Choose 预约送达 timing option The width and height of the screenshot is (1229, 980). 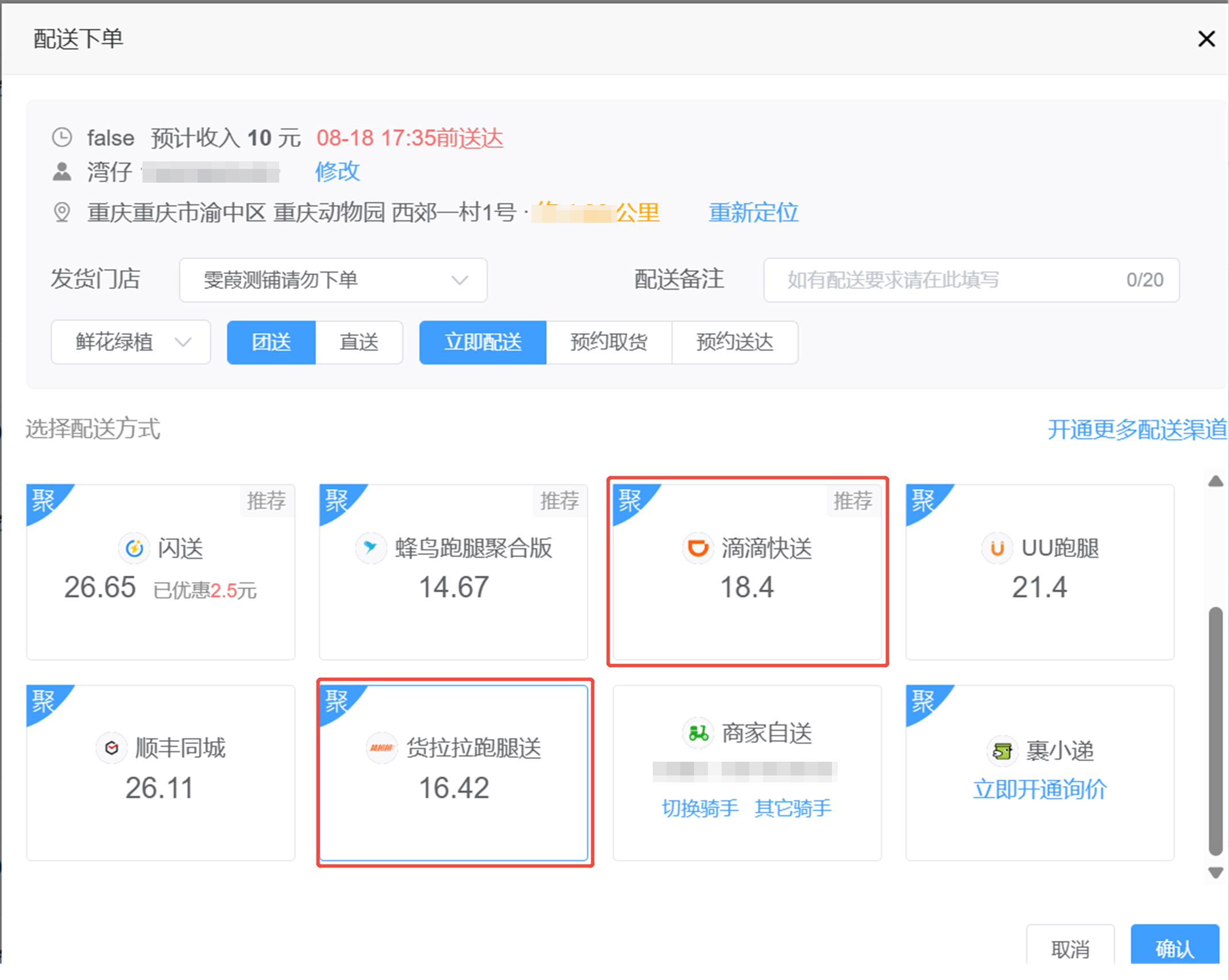click(x=735, y=342)
